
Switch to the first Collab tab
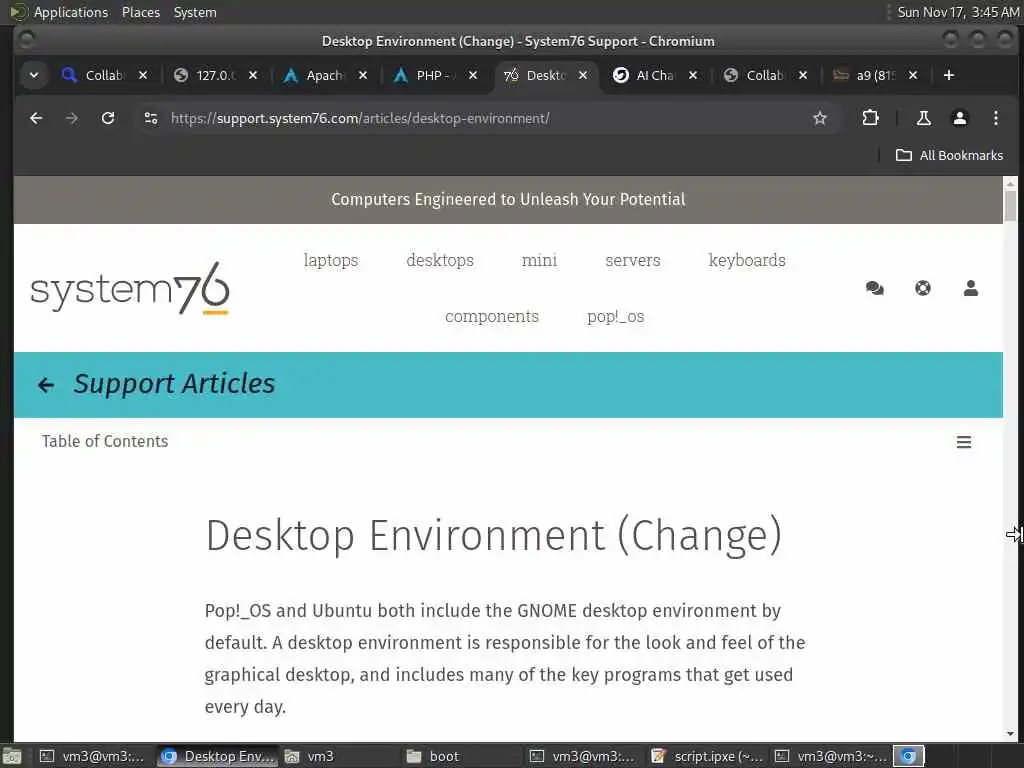click(x=104, y=75)
